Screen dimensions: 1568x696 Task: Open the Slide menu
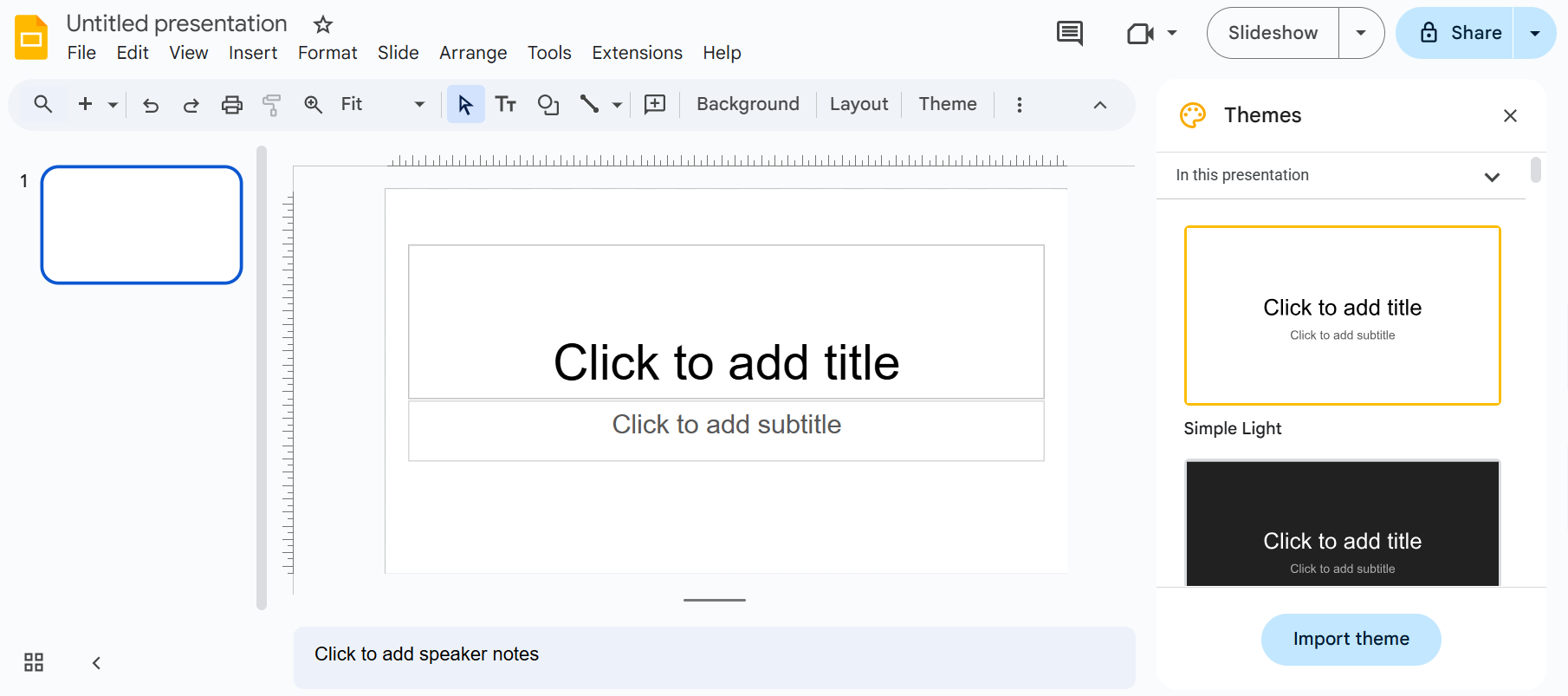pyautogui.click(x=398, y=53)
